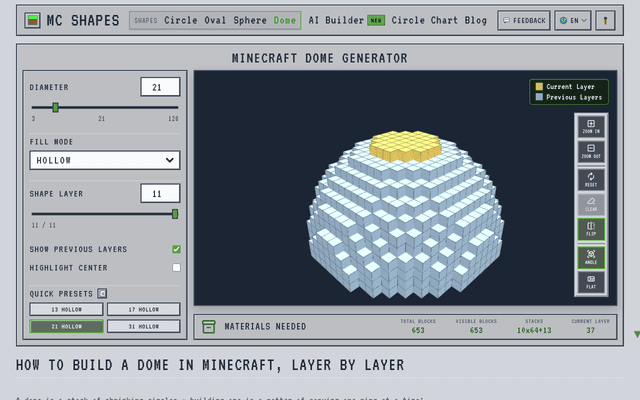Click the Quick Presets collapse icon
Viewport: 640px width, 400px height.
pos(102,293)
